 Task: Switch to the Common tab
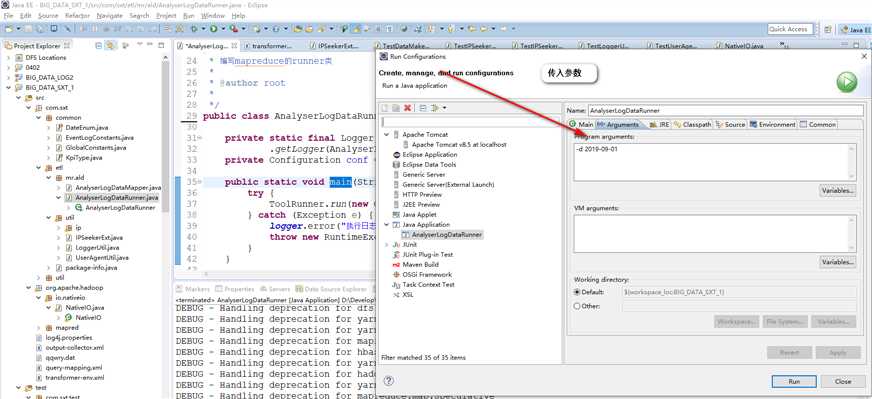pyautogui.click(x=818, y=125)
